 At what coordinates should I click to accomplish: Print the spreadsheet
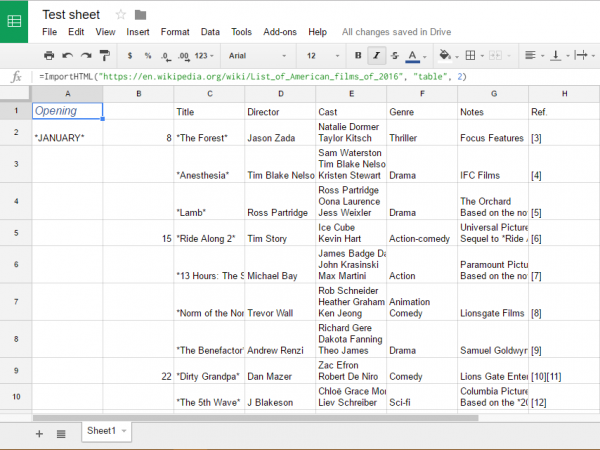(x=49, y=55)
